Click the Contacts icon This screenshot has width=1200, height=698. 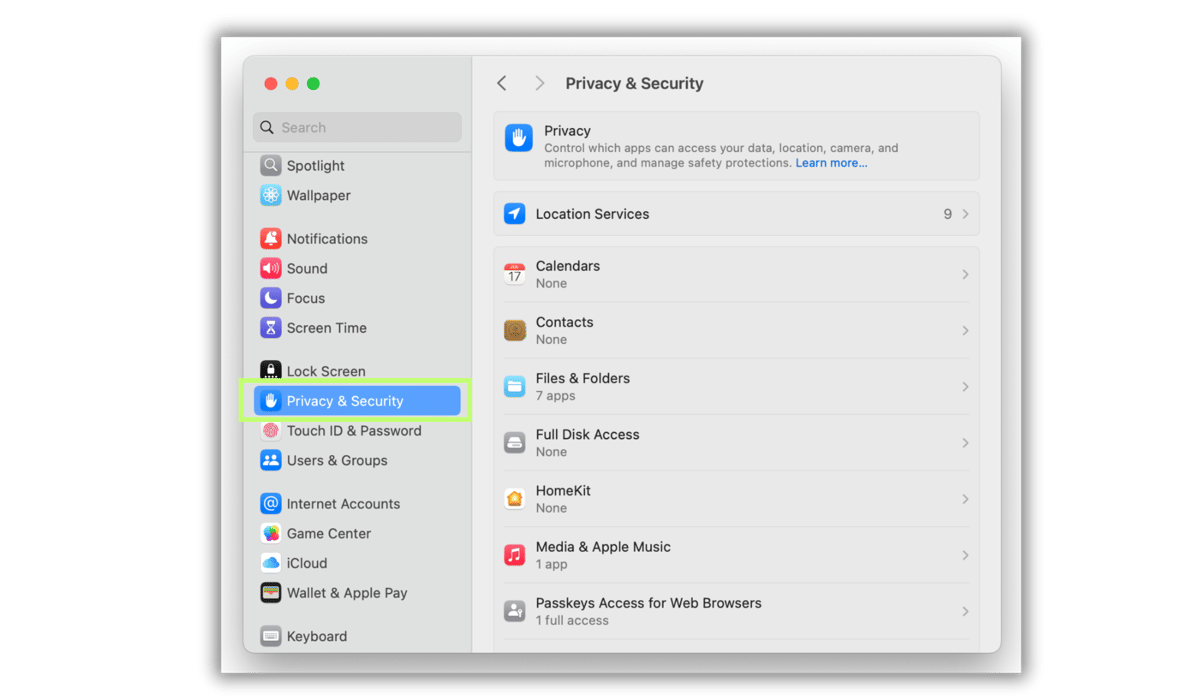[515, 330]
